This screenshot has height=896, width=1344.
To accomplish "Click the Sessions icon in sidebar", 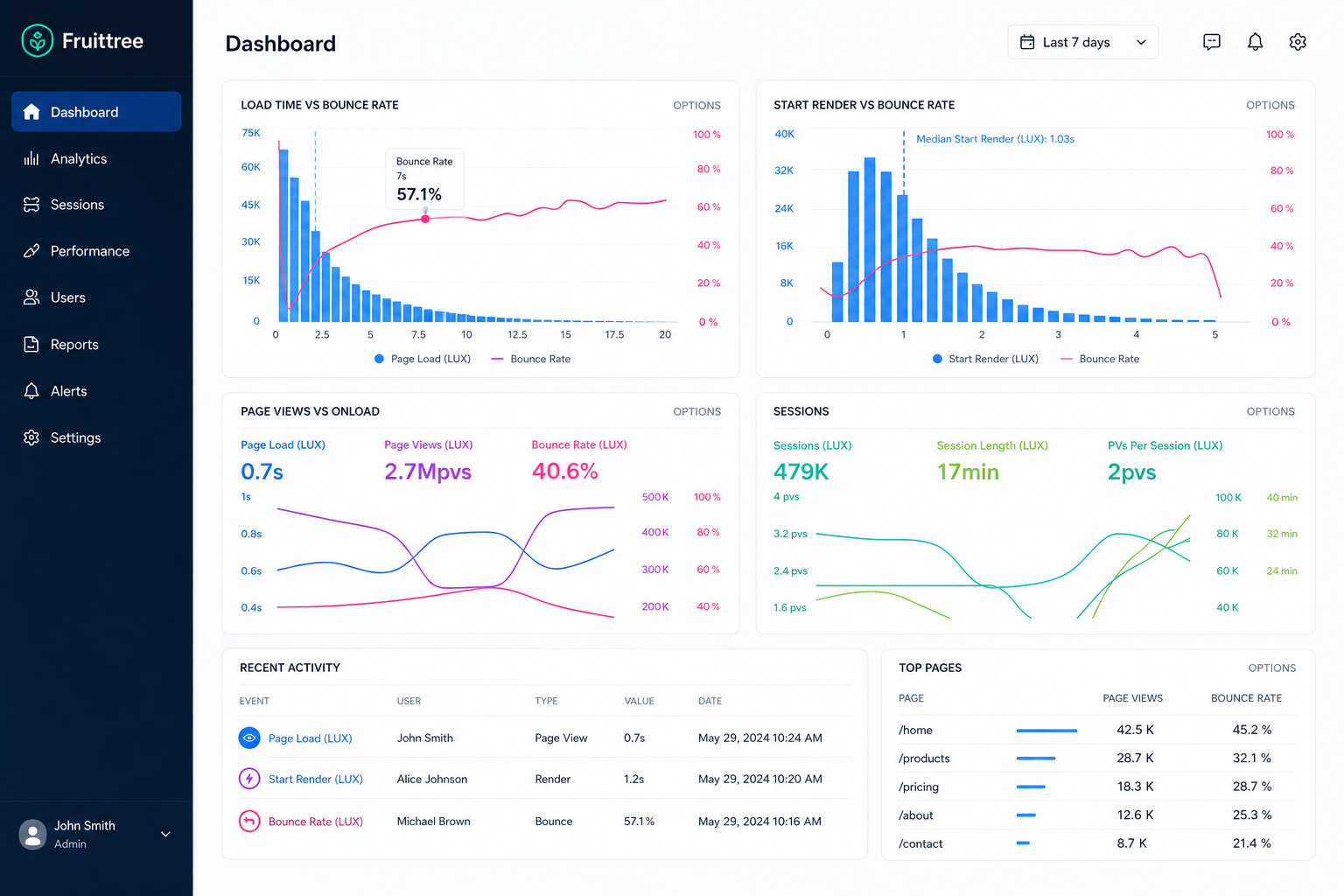I will [31, 205].
